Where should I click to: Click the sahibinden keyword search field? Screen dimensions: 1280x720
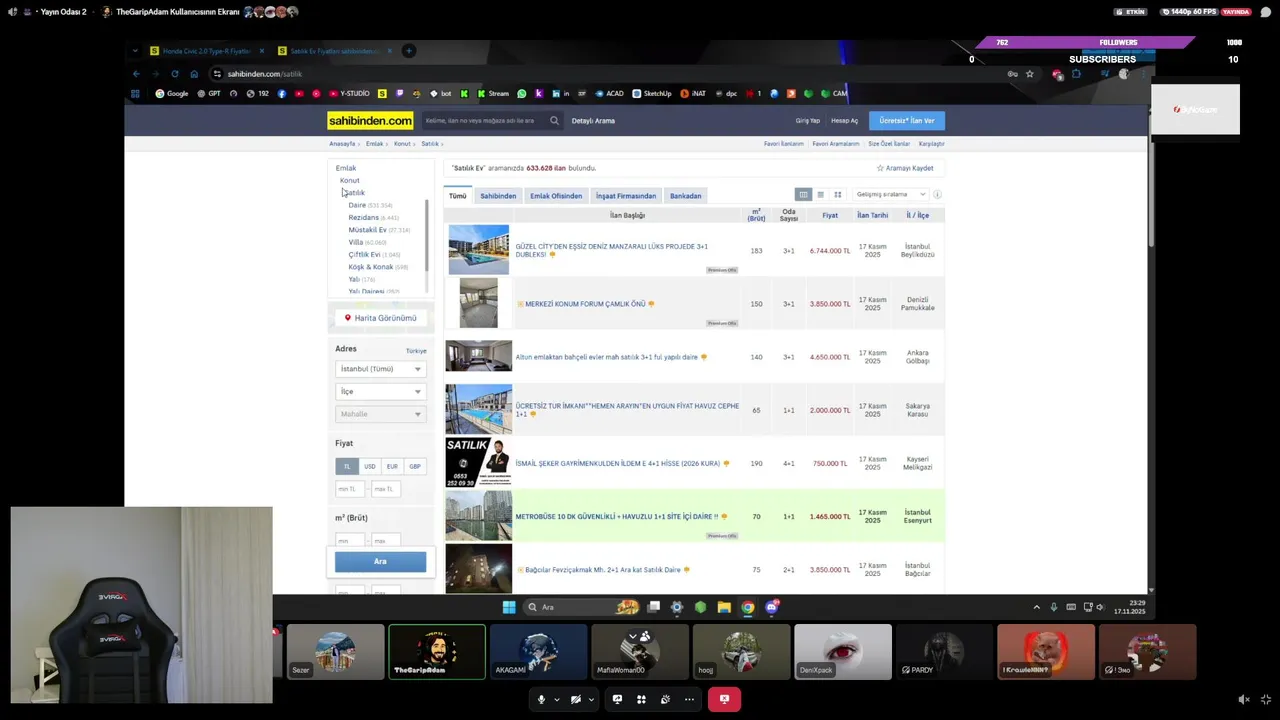[x=485, y=121]
